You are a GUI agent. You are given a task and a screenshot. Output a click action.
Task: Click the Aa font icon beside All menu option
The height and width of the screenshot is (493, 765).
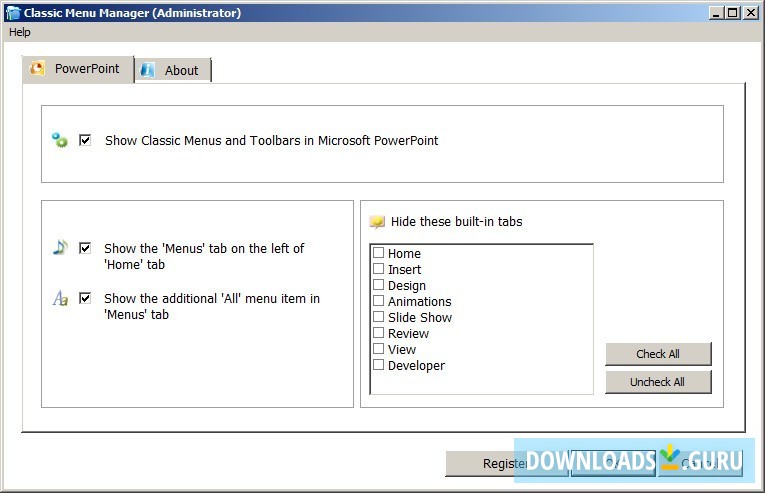[x=60, y=298]
